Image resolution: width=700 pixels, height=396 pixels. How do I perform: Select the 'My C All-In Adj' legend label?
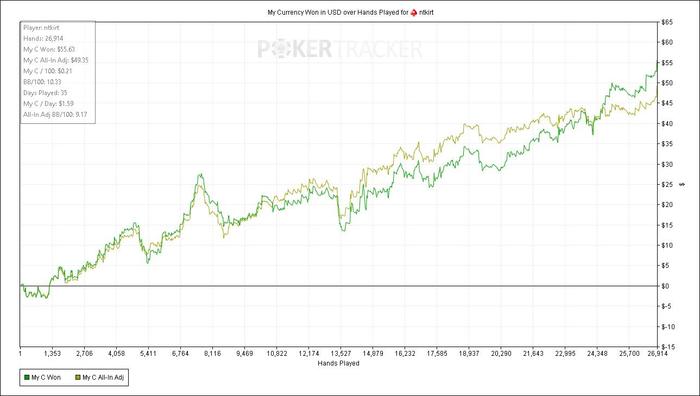pos(103,378)
